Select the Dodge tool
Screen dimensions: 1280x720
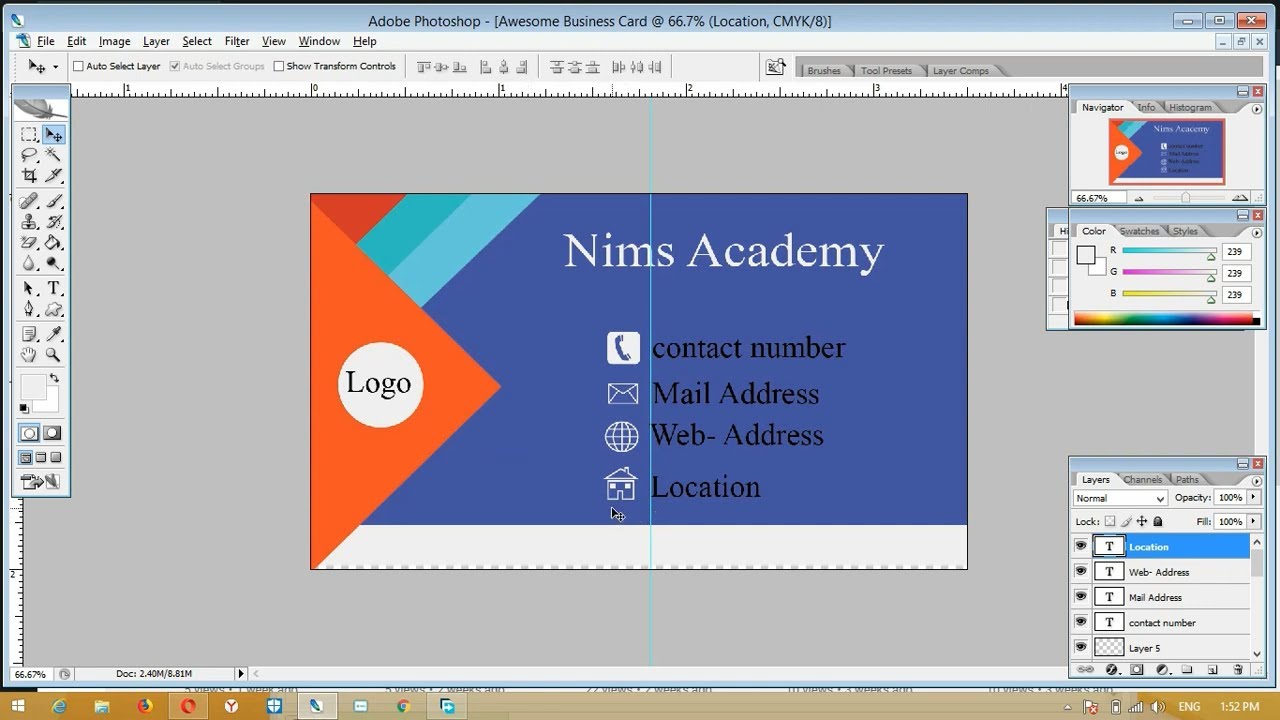pos(53,264)
